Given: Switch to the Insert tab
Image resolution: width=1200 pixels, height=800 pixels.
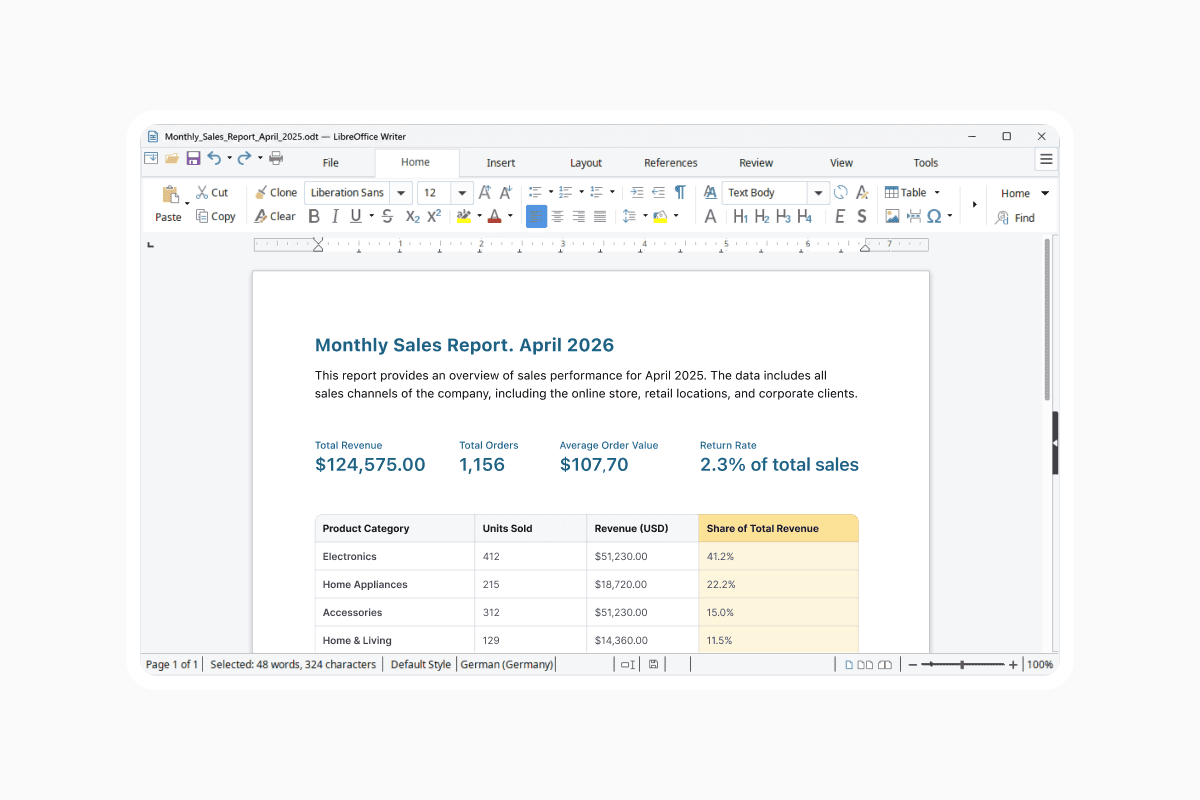Looking at the screenshot, I should (x=501, y=163).
